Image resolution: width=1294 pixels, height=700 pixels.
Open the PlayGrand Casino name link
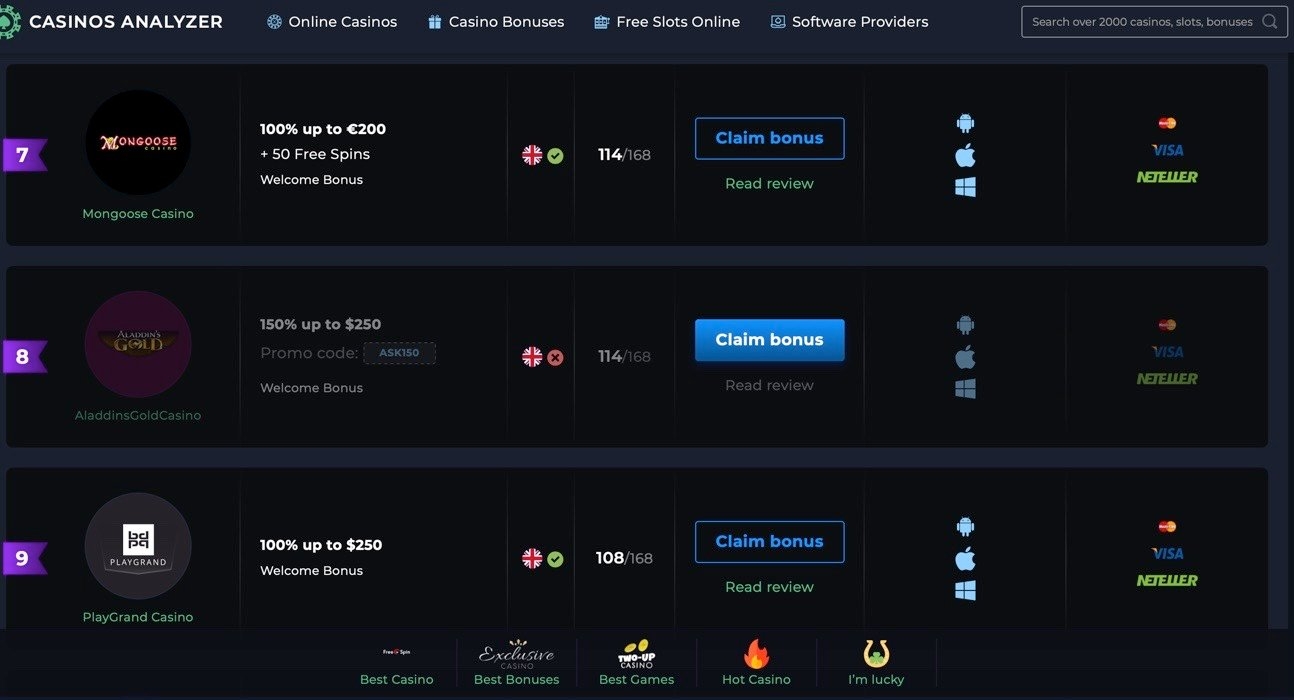point(138,617)
